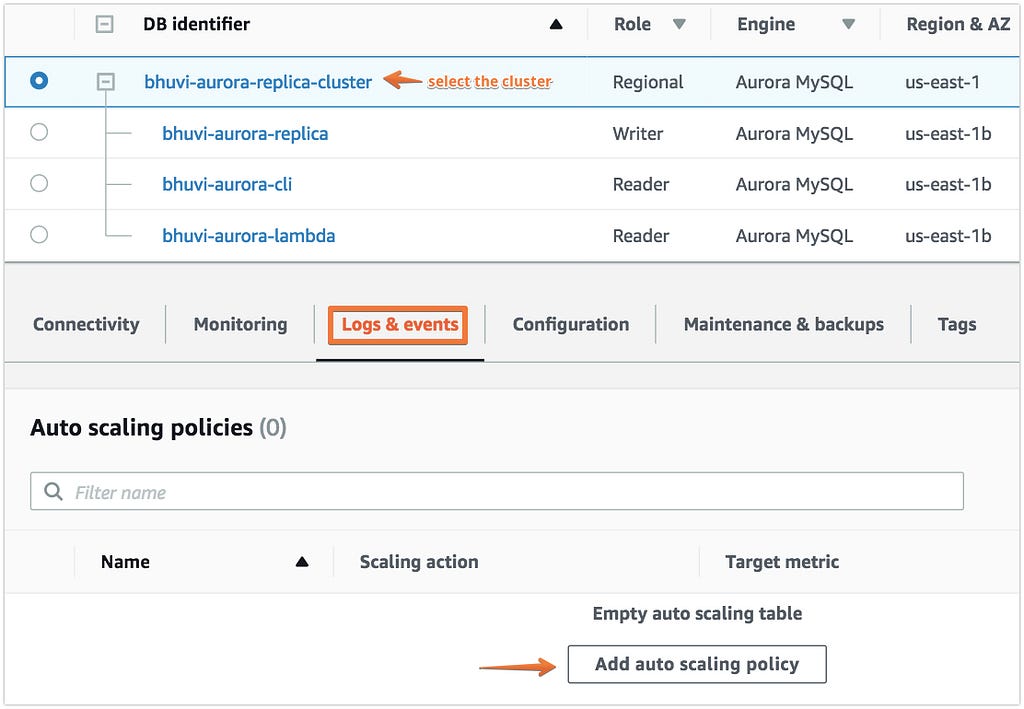Viewport: 1024px width, 709px height.
Task: Click Reader role of bhuvi-aurora-lambda
Action: click(x=641, y=235)
